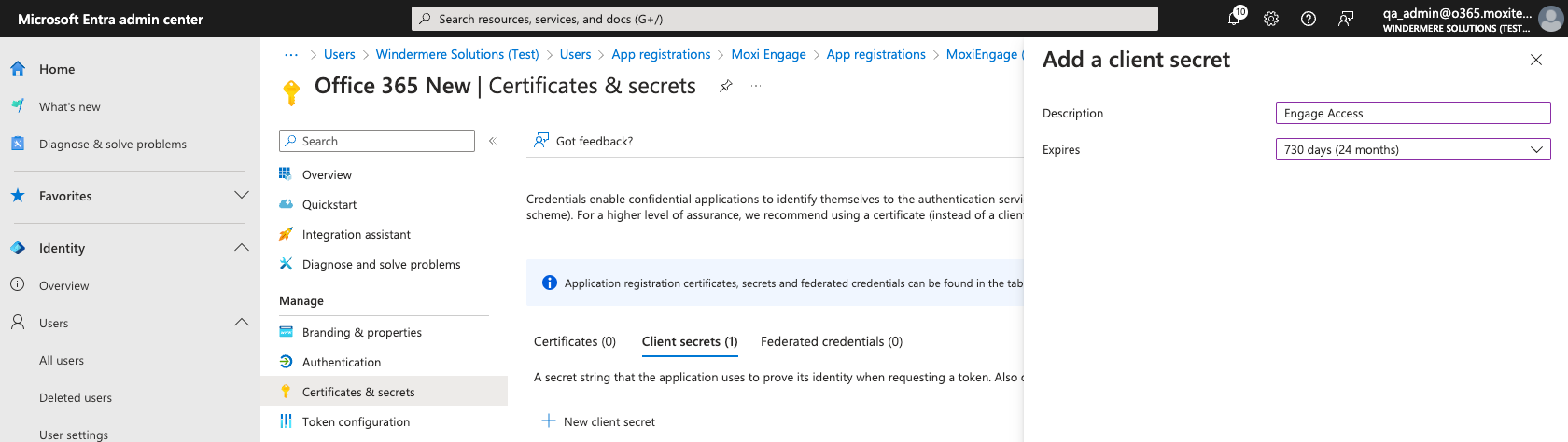The image size is (1568, 442).
Task: Open notifications bell icon
Action: pyautogui.click(x=1234, y=19)
